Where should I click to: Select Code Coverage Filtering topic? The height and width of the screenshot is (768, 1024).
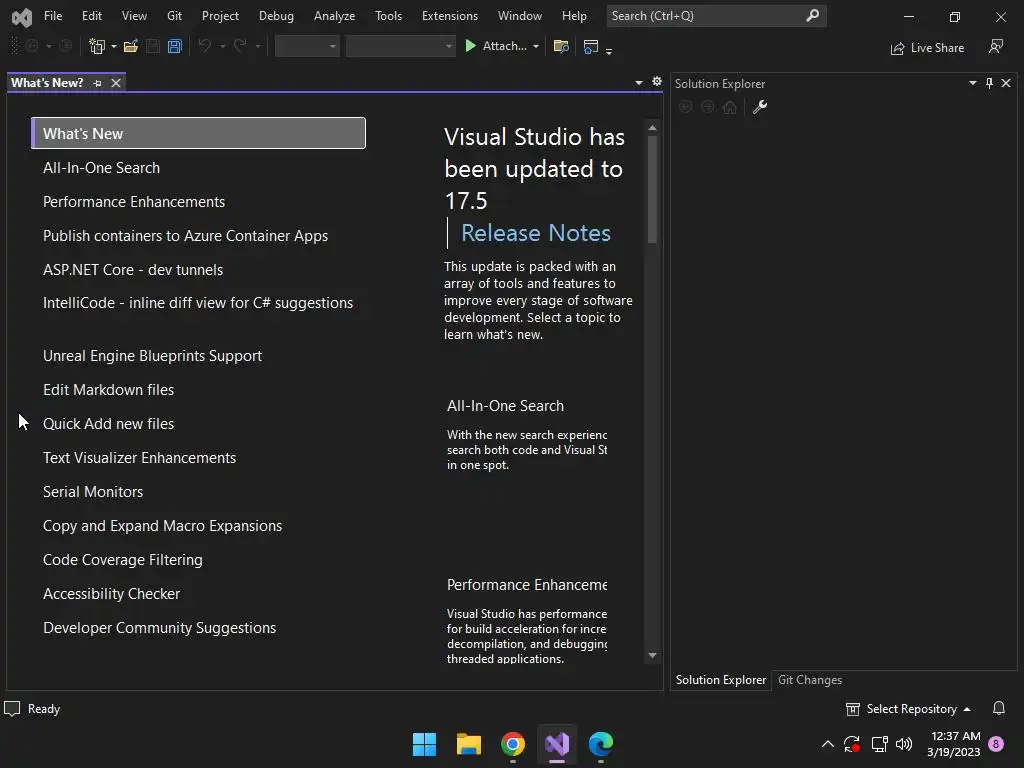123,560
